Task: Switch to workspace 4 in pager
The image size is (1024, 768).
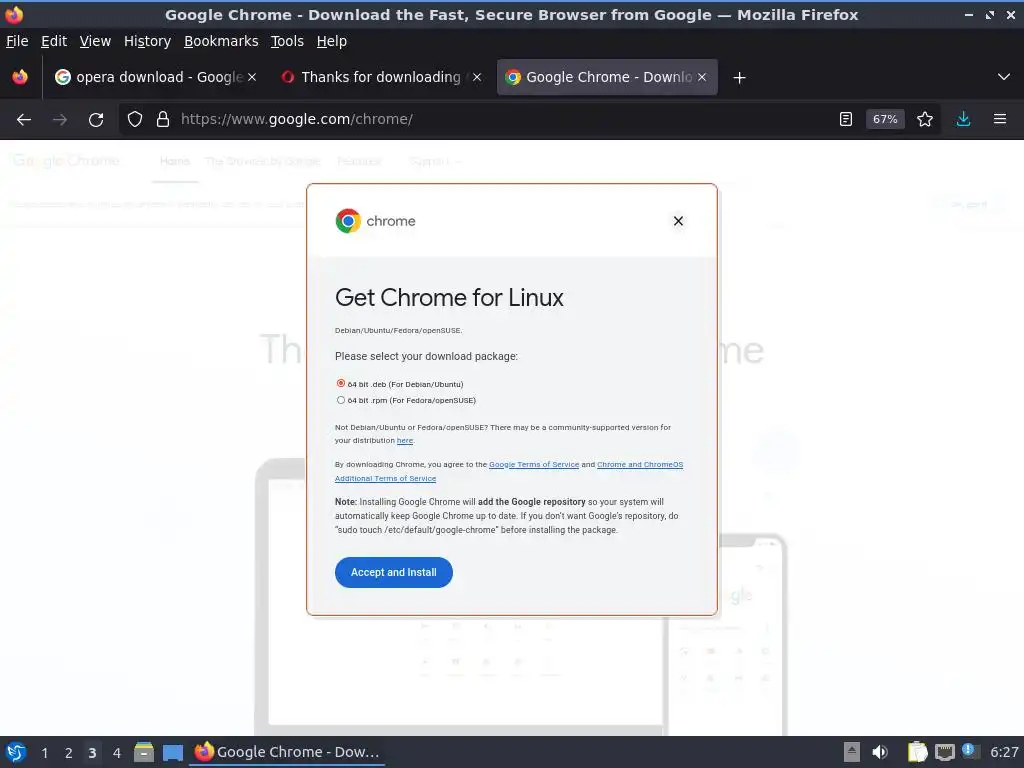Action: [x=117, y=753]
